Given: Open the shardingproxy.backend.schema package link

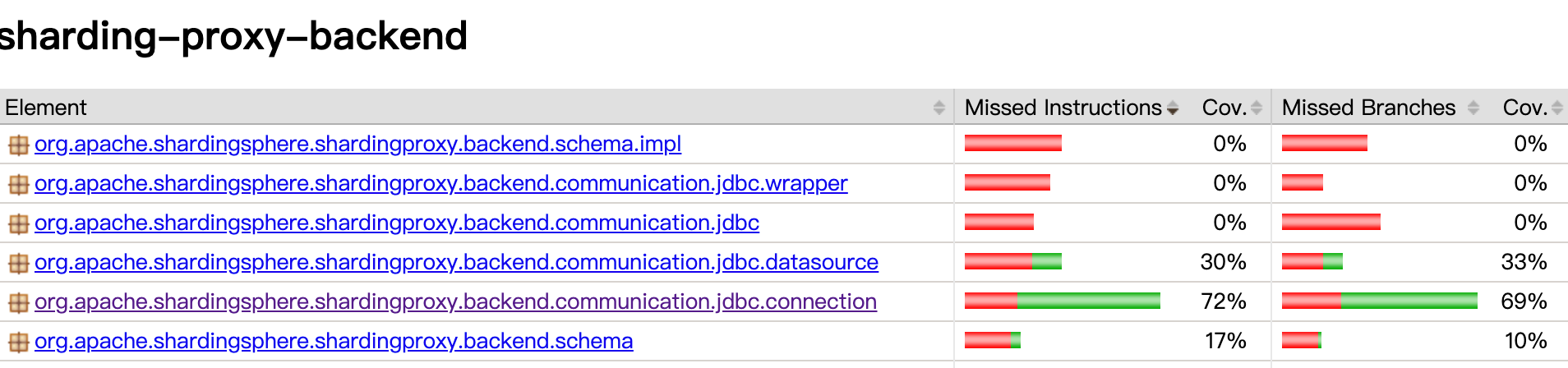Looking at the screenshot, I should coord(334,341).
